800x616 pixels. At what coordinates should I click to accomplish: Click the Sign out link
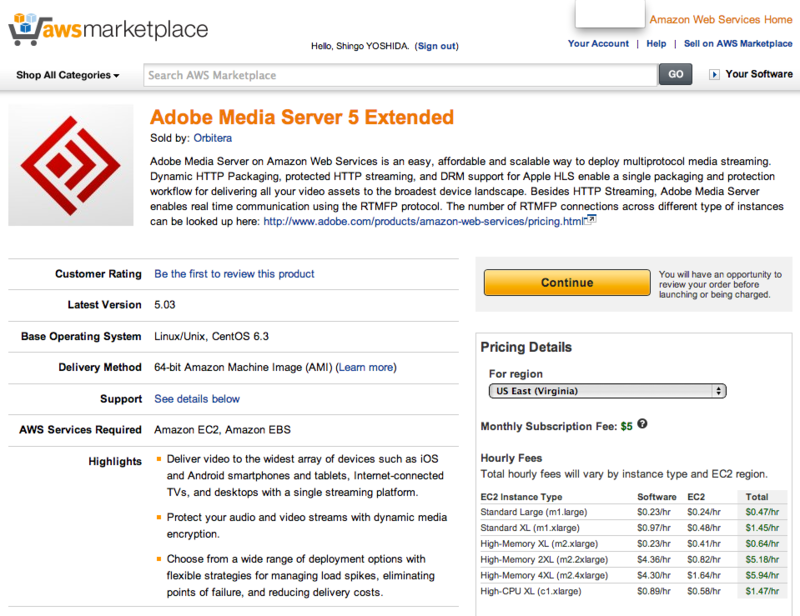click(x=437, y=46)
